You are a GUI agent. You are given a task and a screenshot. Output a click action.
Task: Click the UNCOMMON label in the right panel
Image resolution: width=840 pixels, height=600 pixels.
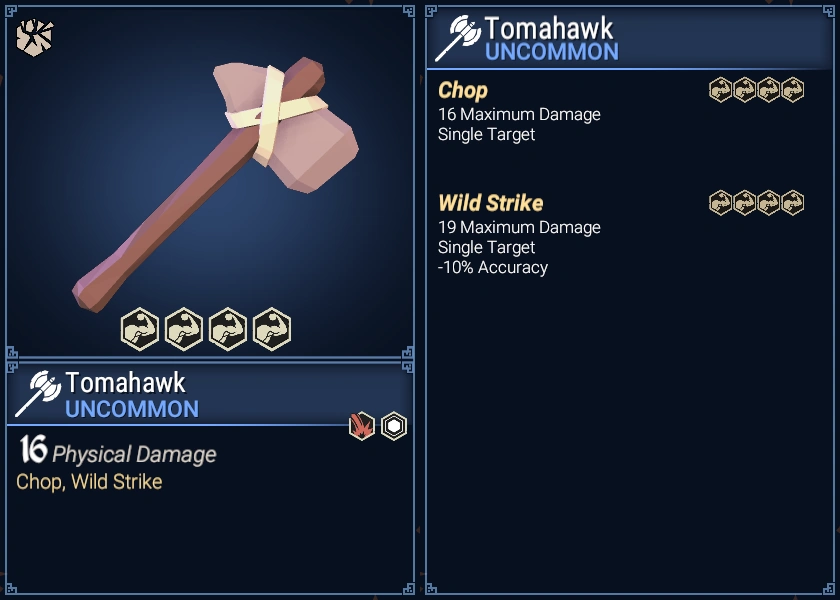click(x=552, y=52)
